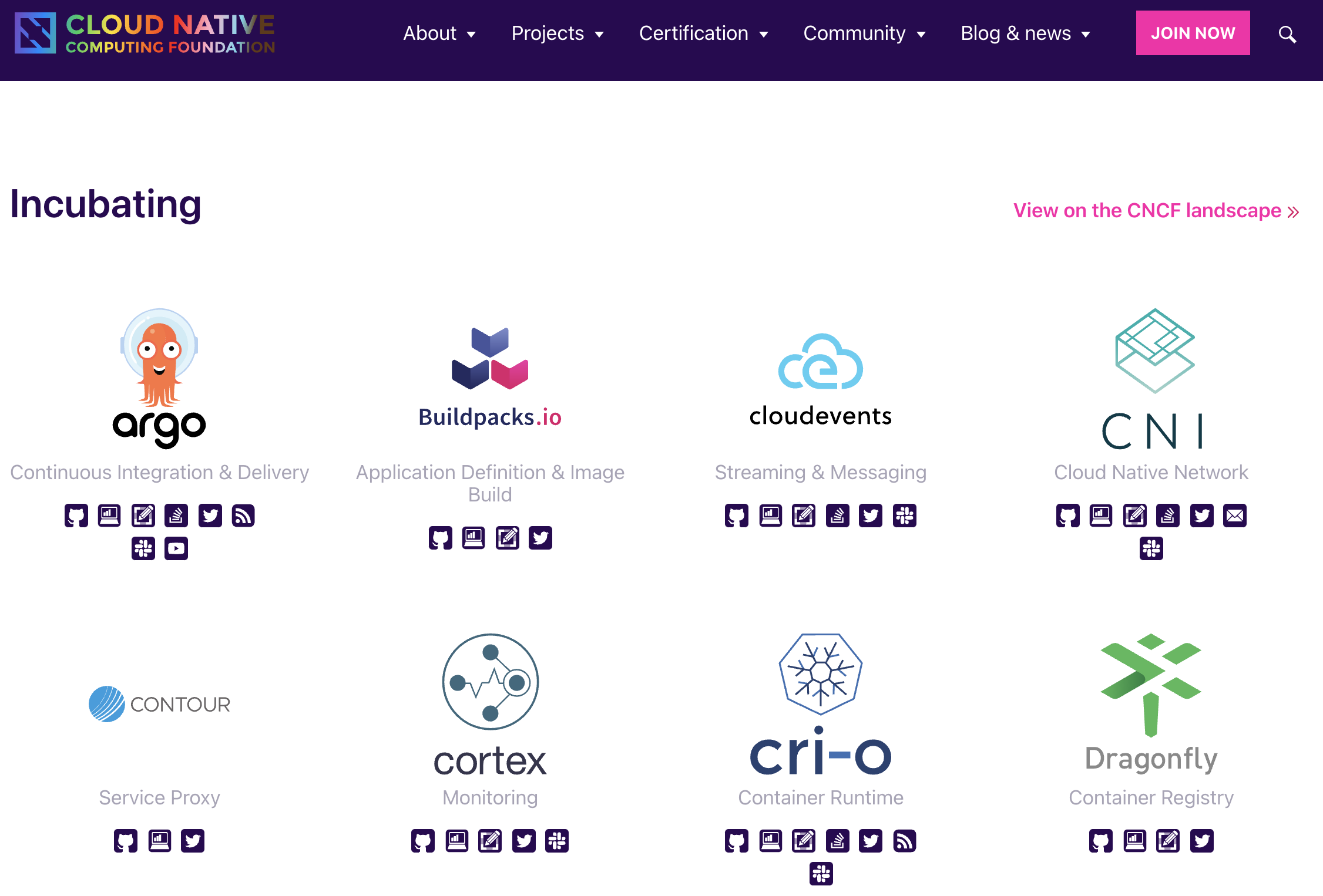
Task: Open the site search magnifier icon
Action: (1287, 34)
